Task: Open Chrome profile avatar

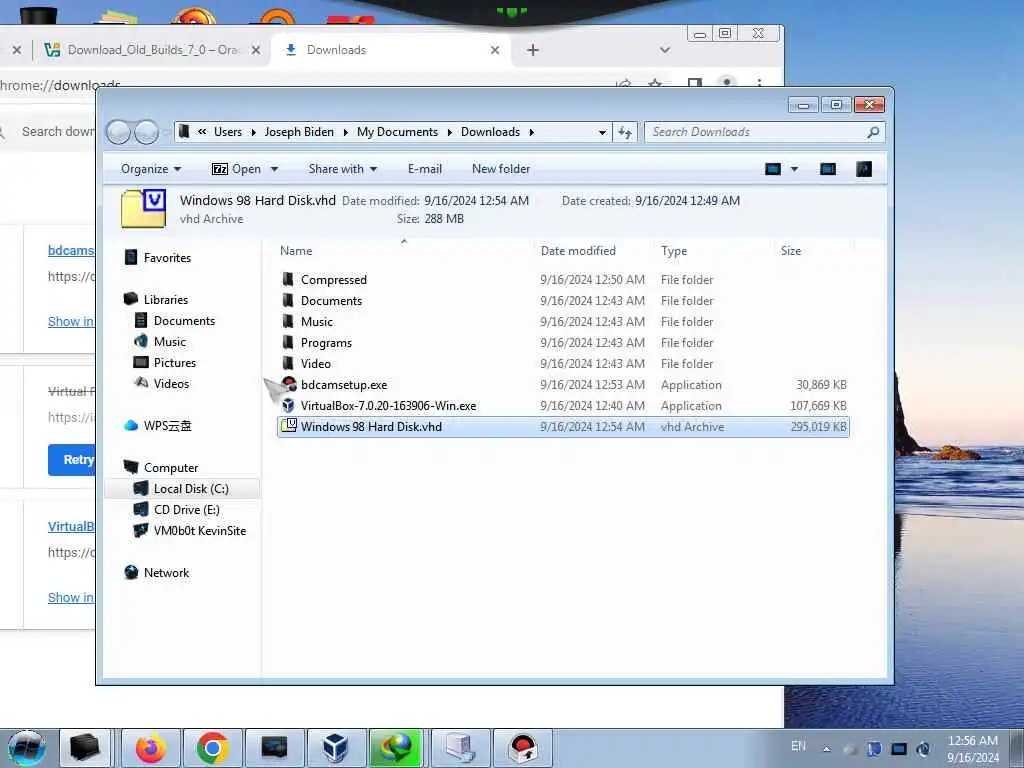Action: [726, 83]
